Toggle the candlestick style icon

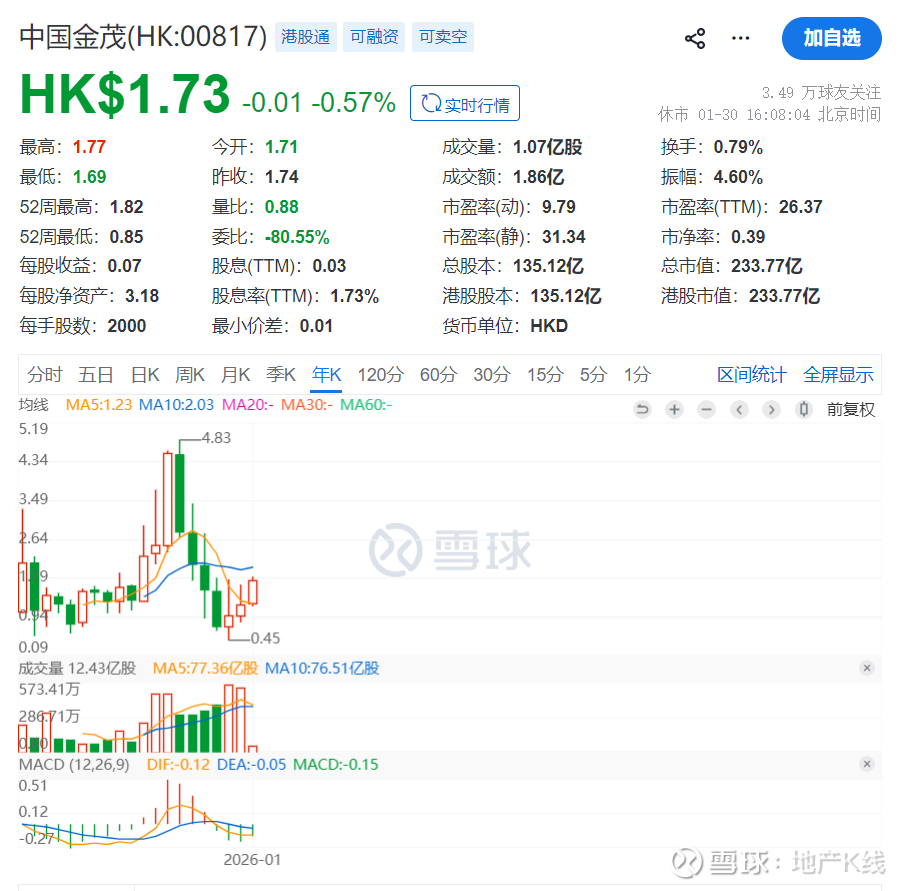tap(804, 409)
